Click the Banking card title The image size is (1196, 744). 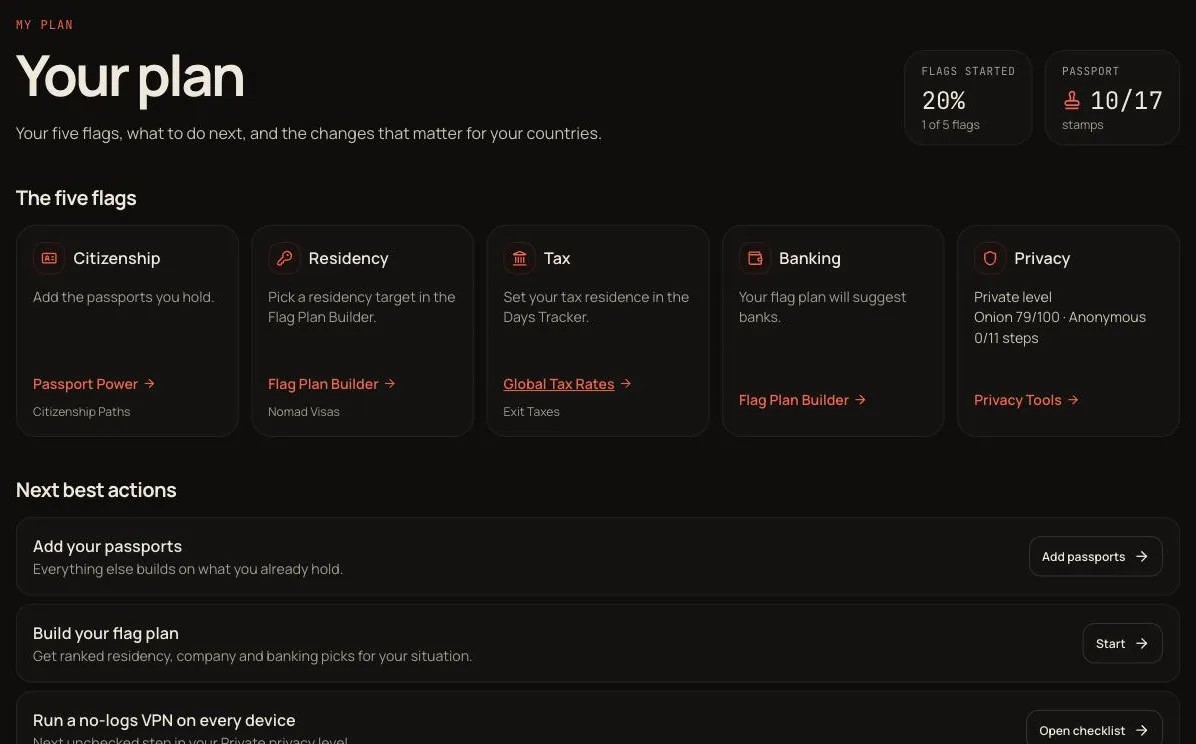point(809,259)
